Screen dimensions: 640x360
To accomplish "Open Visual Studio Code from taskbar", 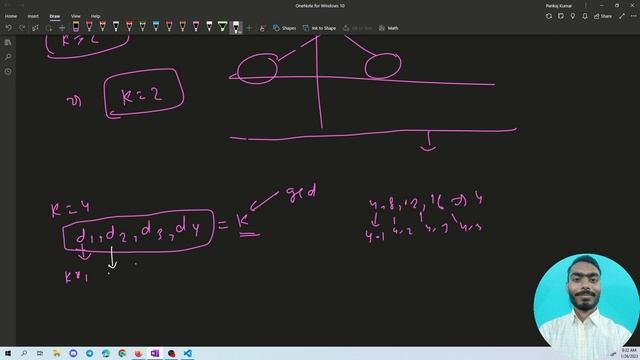I will tap(187, 353).
